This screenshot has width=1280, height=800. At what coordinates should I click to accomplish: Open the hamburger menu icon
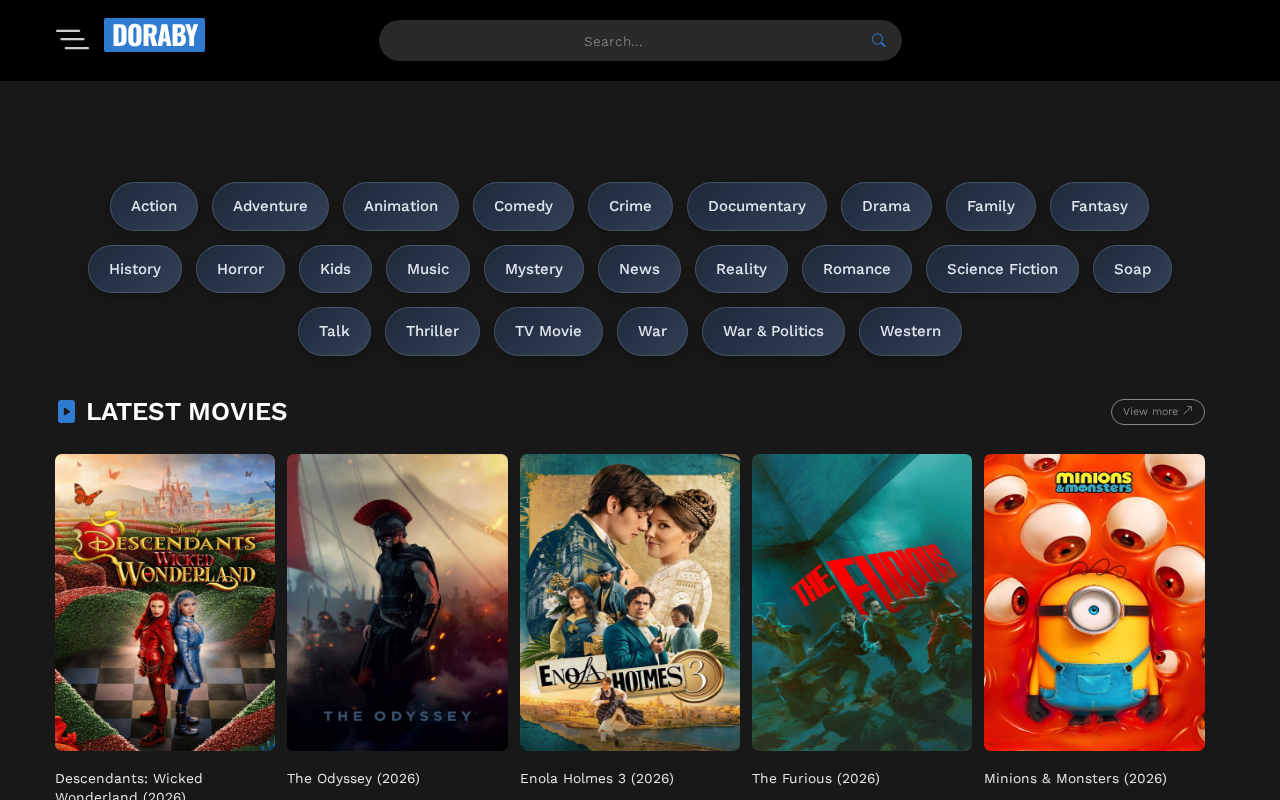(x=72, y=40)
